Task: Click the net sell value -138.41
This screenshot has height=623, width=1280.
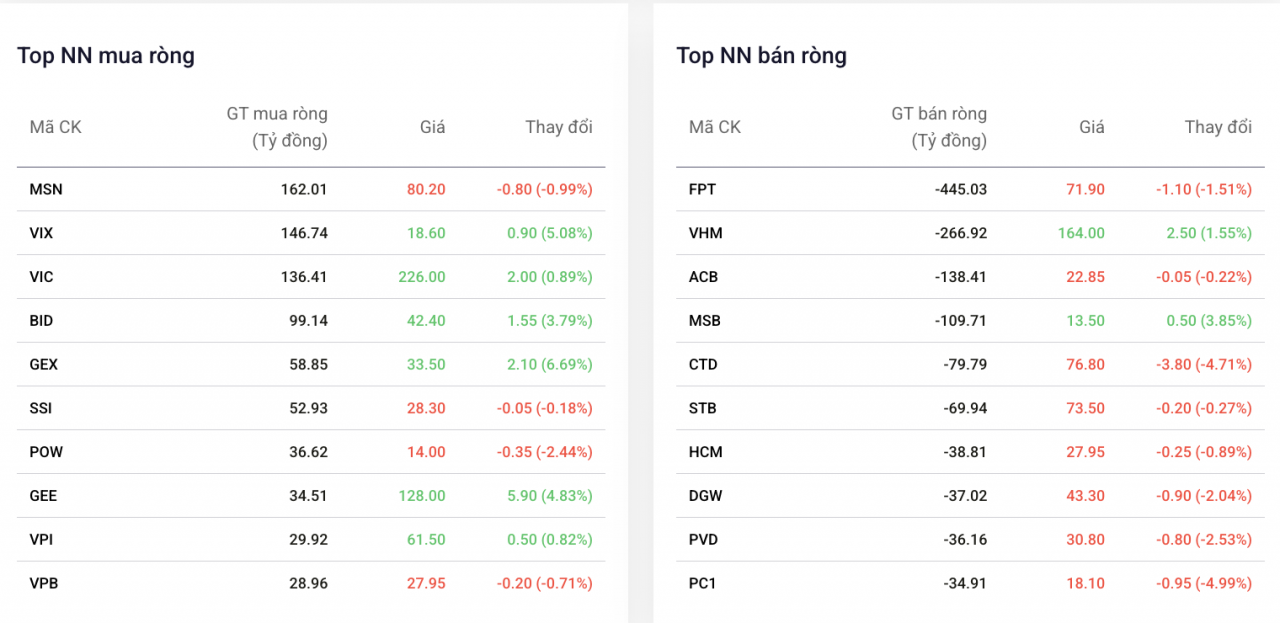Action: tap(961, 277)
